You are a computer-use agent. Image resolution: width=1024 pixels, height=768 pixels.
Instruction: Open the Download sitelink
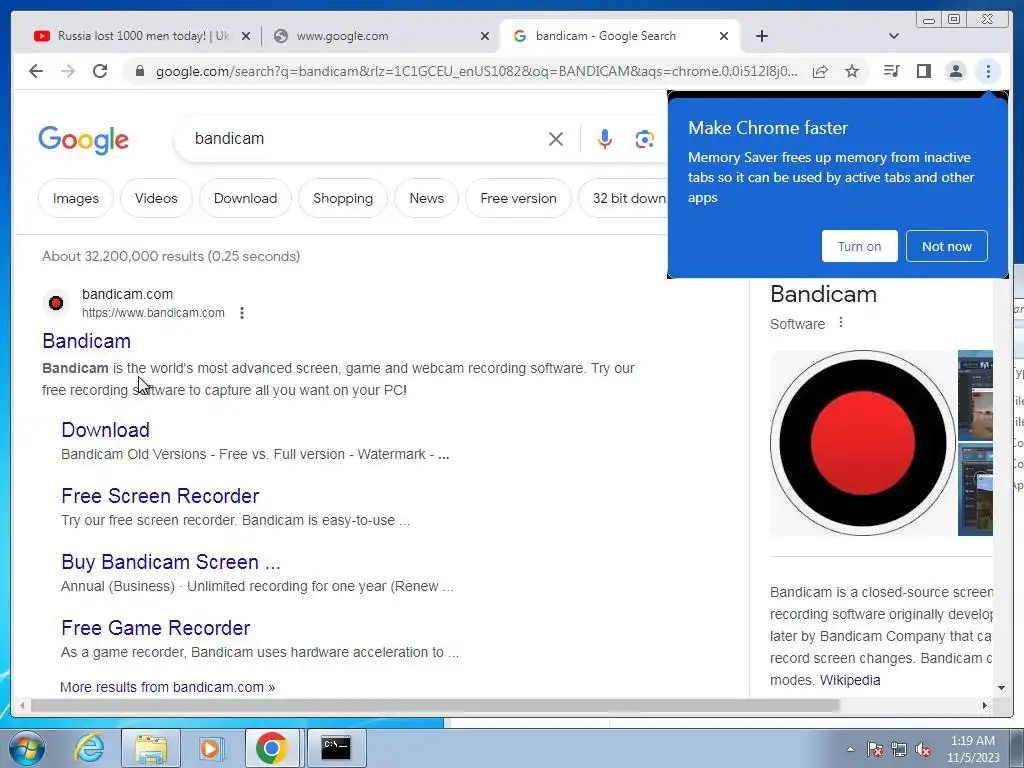105,430
